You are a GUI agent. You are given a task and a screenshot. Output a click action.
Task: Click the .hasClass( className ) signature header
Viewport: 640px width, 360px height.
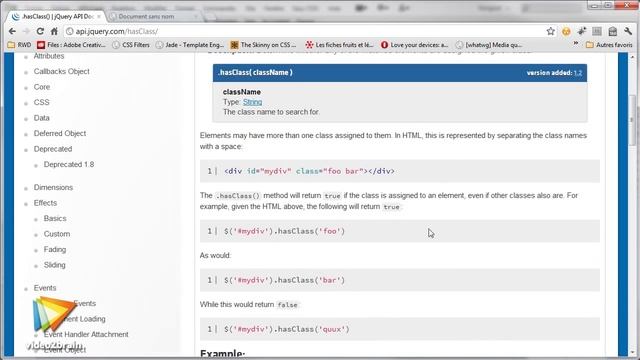(400, 73)
